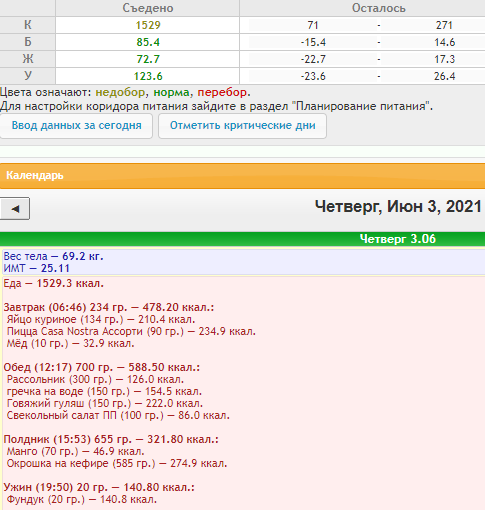
Task: Open 'Ввод данных за сегодня' button
Action: (76, 126)
